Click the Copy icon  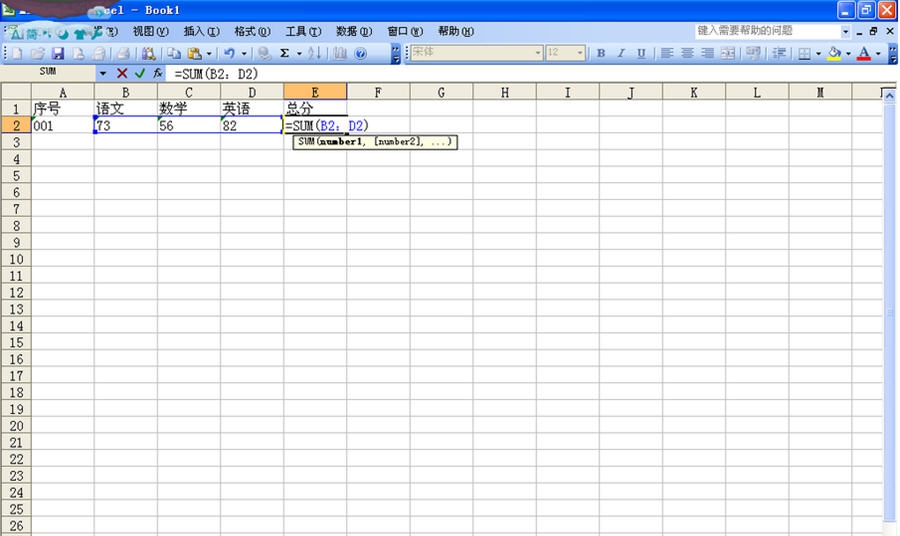pyautogui.click(x=173, y=53)
